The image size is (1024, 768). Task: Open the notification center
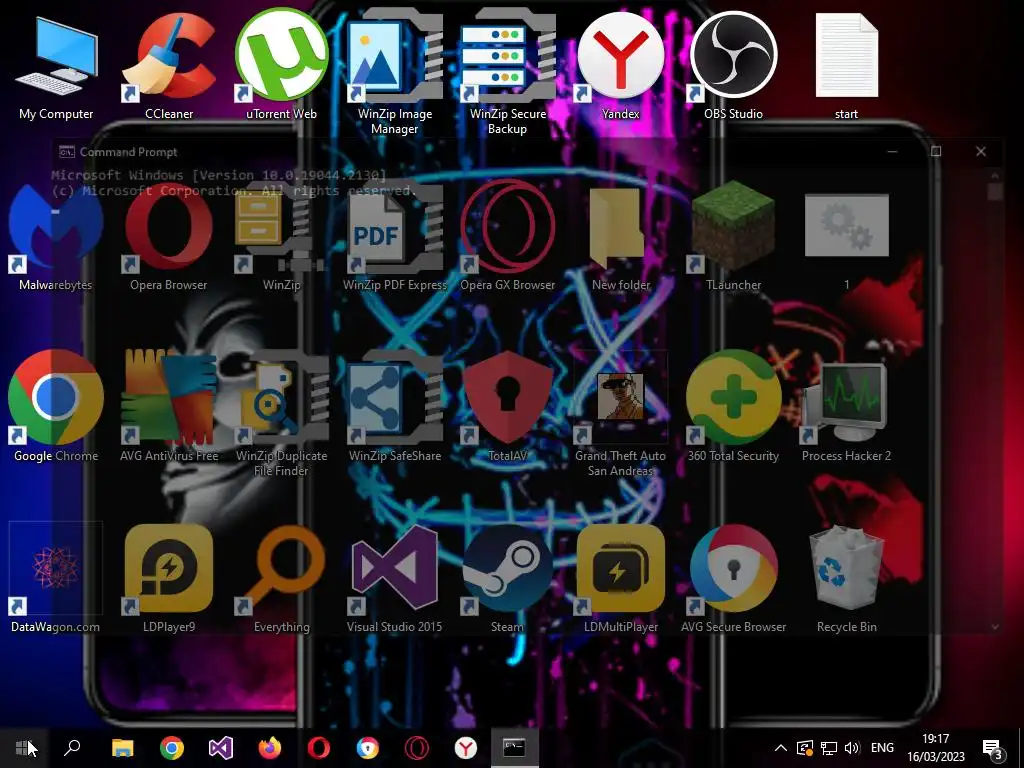pos(993,748)
